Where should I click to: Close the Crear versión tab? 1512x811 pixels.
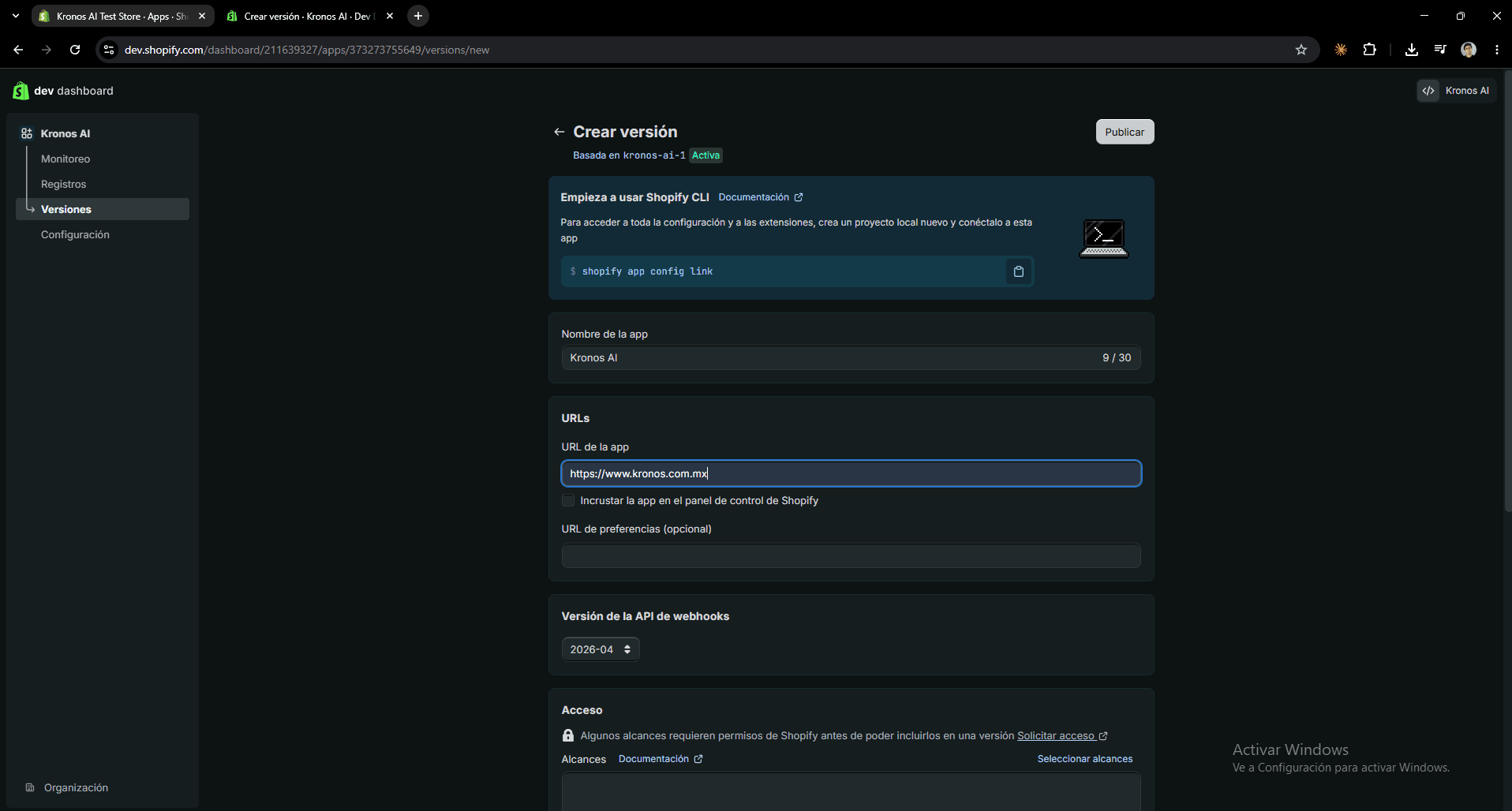[x=390, y=16]
